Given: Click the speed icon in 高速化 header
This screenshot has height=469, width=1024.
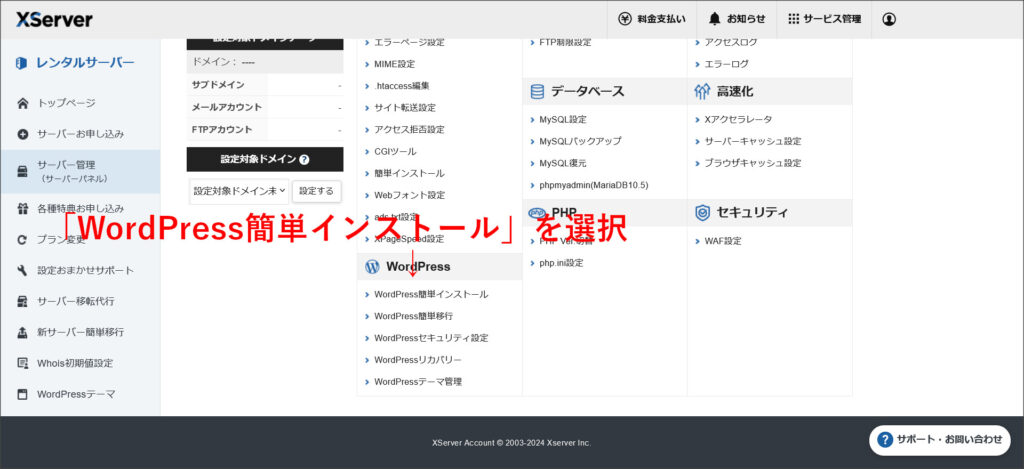Looking at the screenshot, I should (x=702, y=91).
